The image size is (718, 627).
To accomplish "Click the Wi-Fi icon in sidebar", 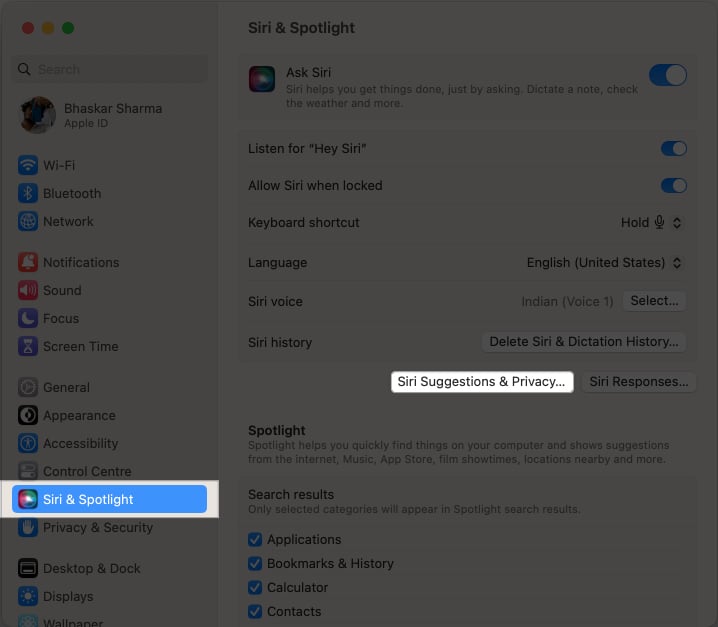I will coord(28,165).
